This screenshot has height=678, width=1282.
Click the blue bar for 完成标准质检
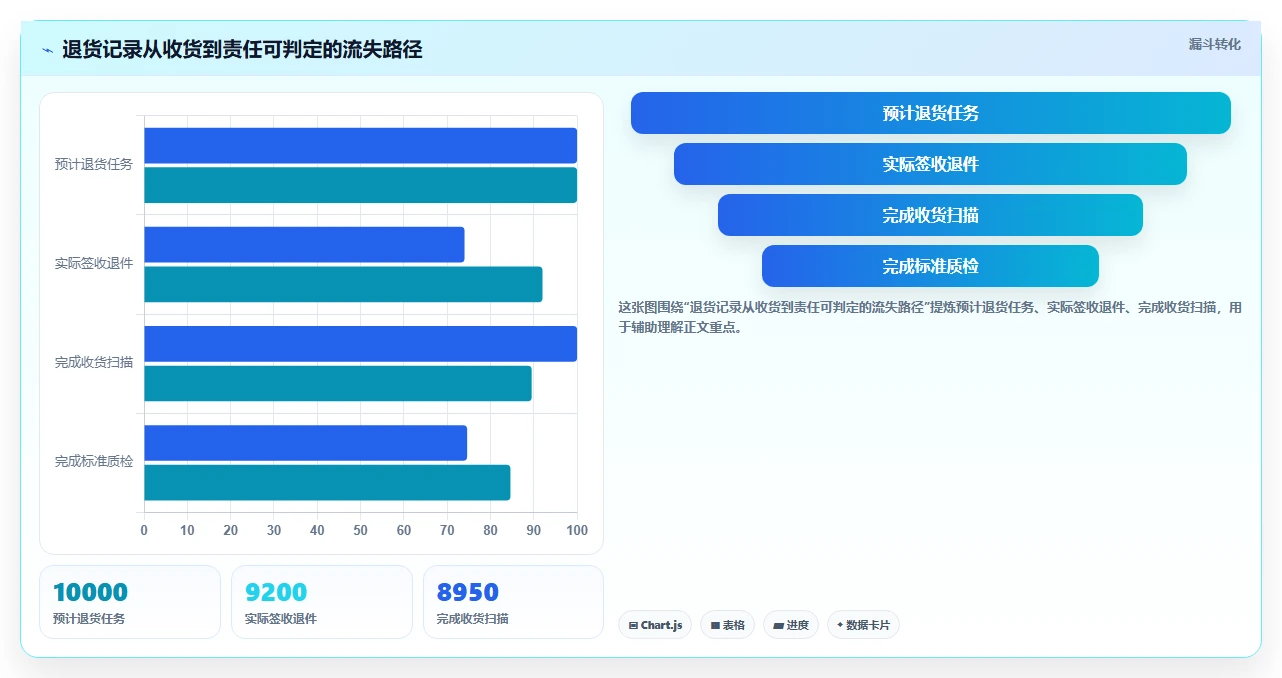coord(306,443)
